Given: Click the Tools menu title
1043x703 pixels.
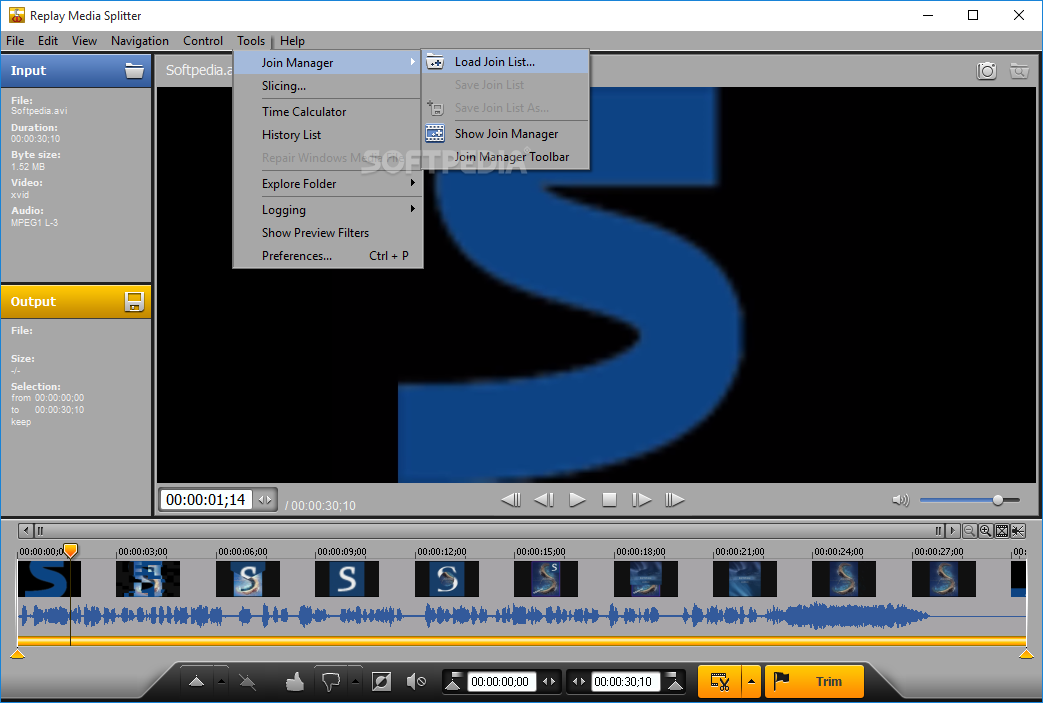Looking at the screenshot, I should tap(251, 41).
